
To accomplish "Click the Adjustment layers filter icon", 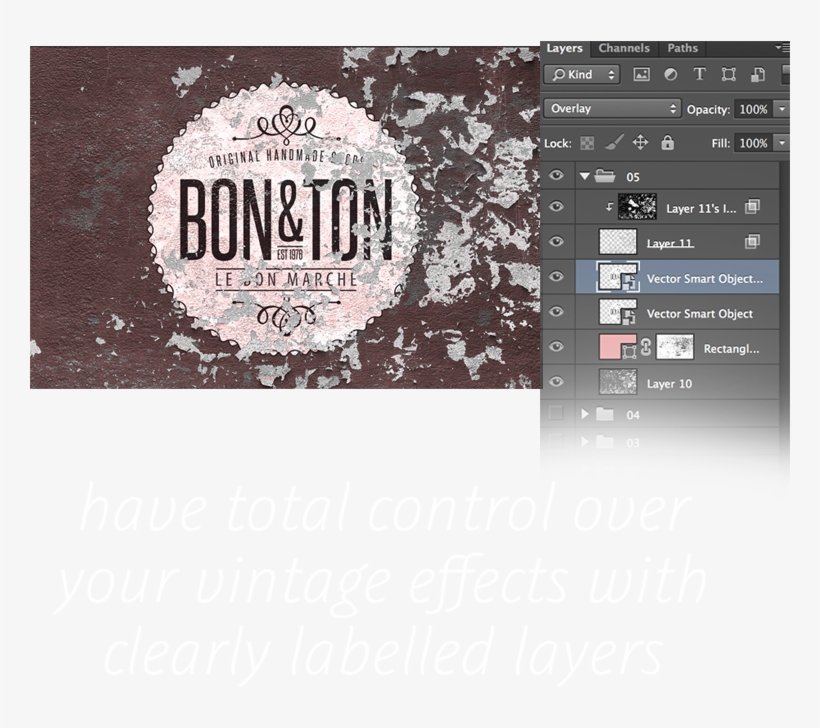I will pyautogui.click(x=670, y=74).
